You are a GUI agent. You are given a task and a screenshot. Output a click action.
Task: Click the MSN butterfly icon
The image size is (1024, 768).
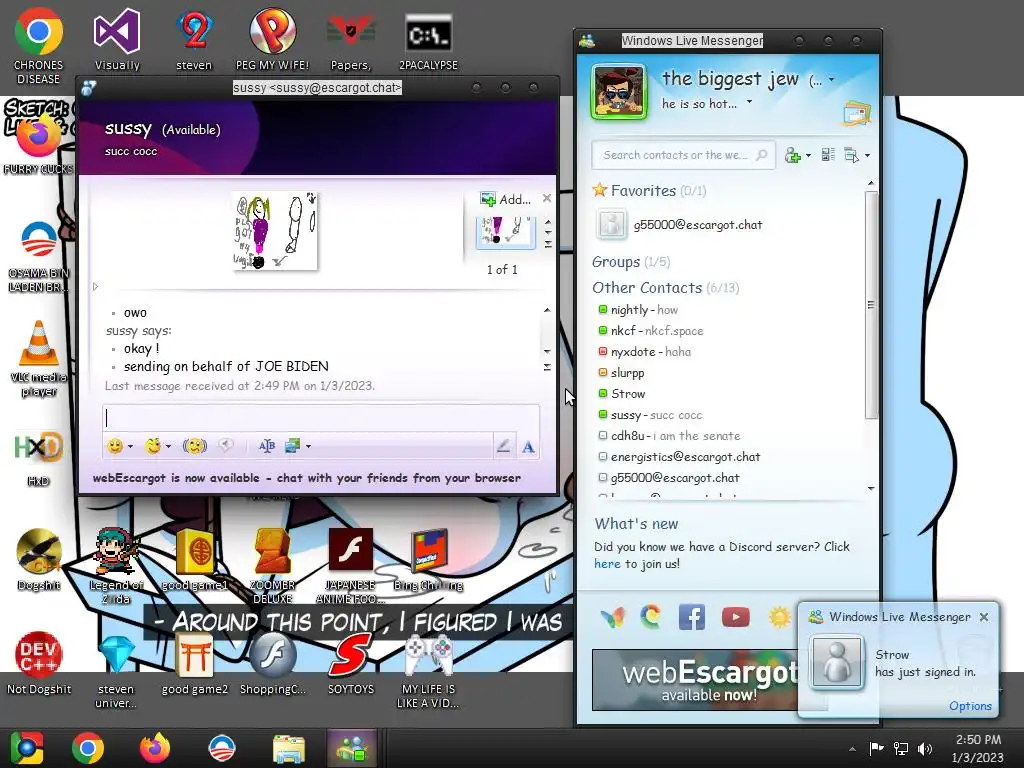pos(612,616)
